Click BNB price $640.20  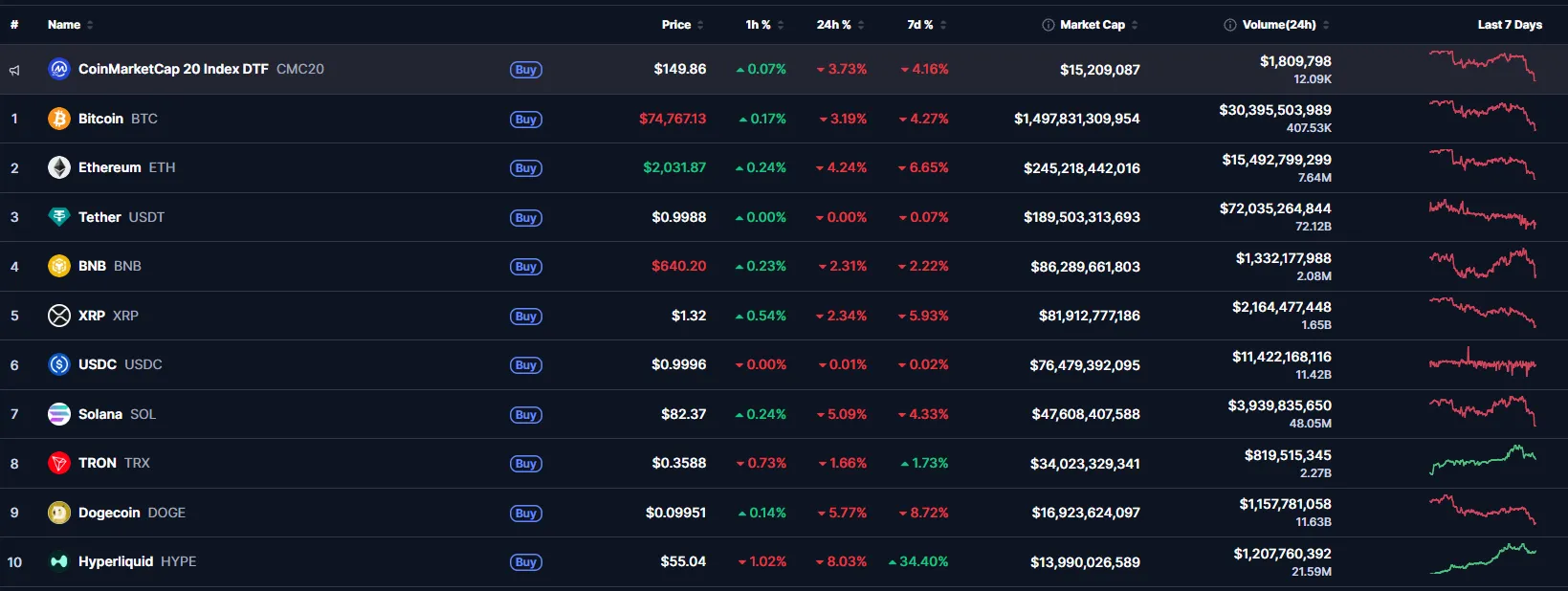pos(679,266)
